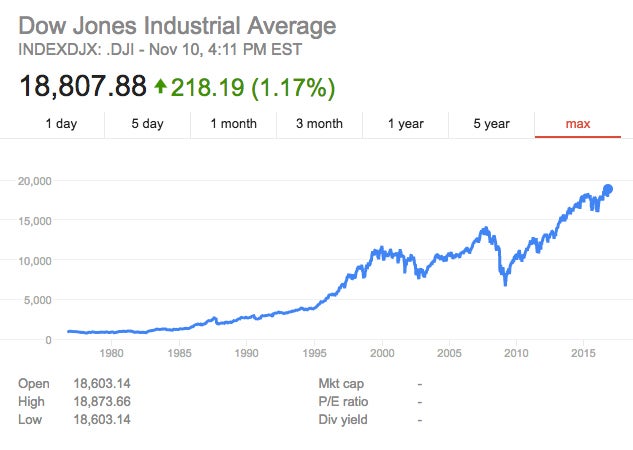Image resolution: width=633 pixels, height=450 pixels.
Task: Click the 20,000 y-axis label
Action: pos(34,181)
